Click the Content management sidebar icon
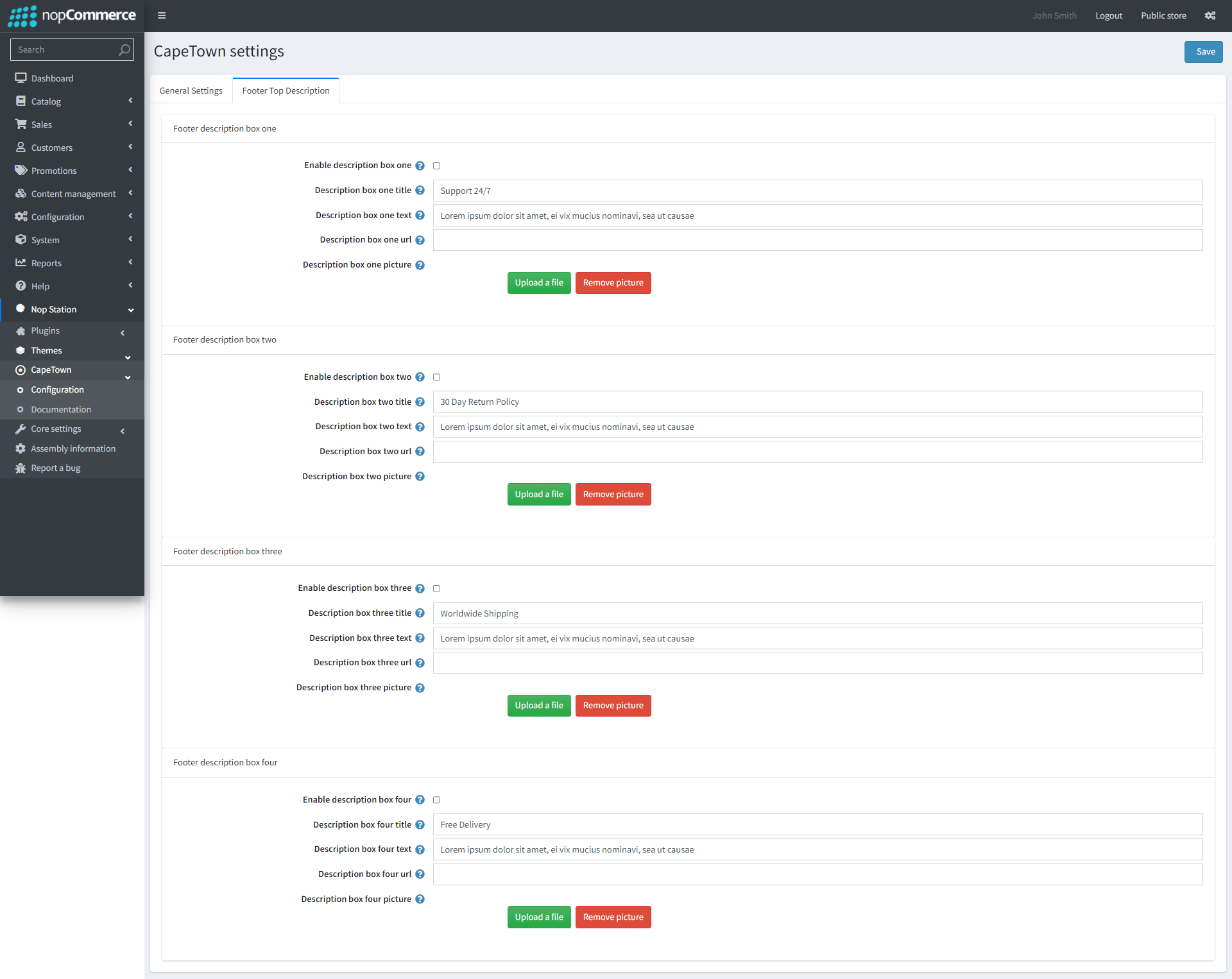Image resolution: width=1232 pixels, height=979 pixels. 20,193
